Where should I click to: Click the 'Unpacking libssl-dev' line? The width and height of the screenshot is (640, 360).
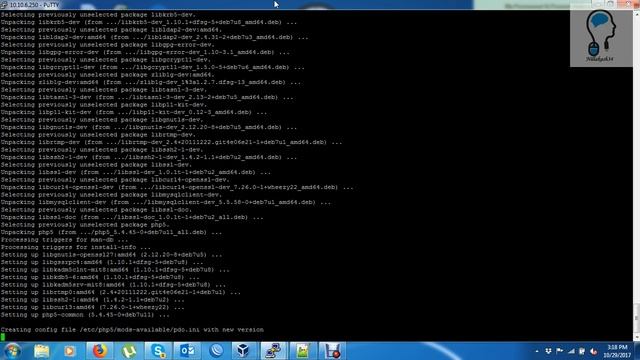(x=136, y=172)
